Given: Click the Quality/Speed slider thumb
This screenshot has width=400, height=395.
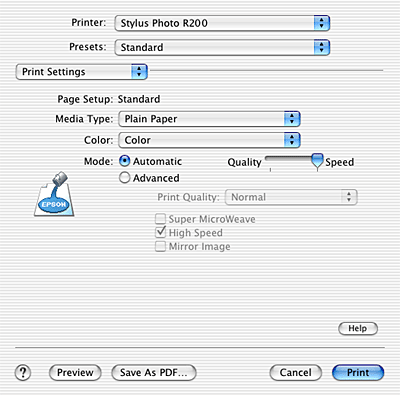Looking at the screenshot, I should coord(317,161).
